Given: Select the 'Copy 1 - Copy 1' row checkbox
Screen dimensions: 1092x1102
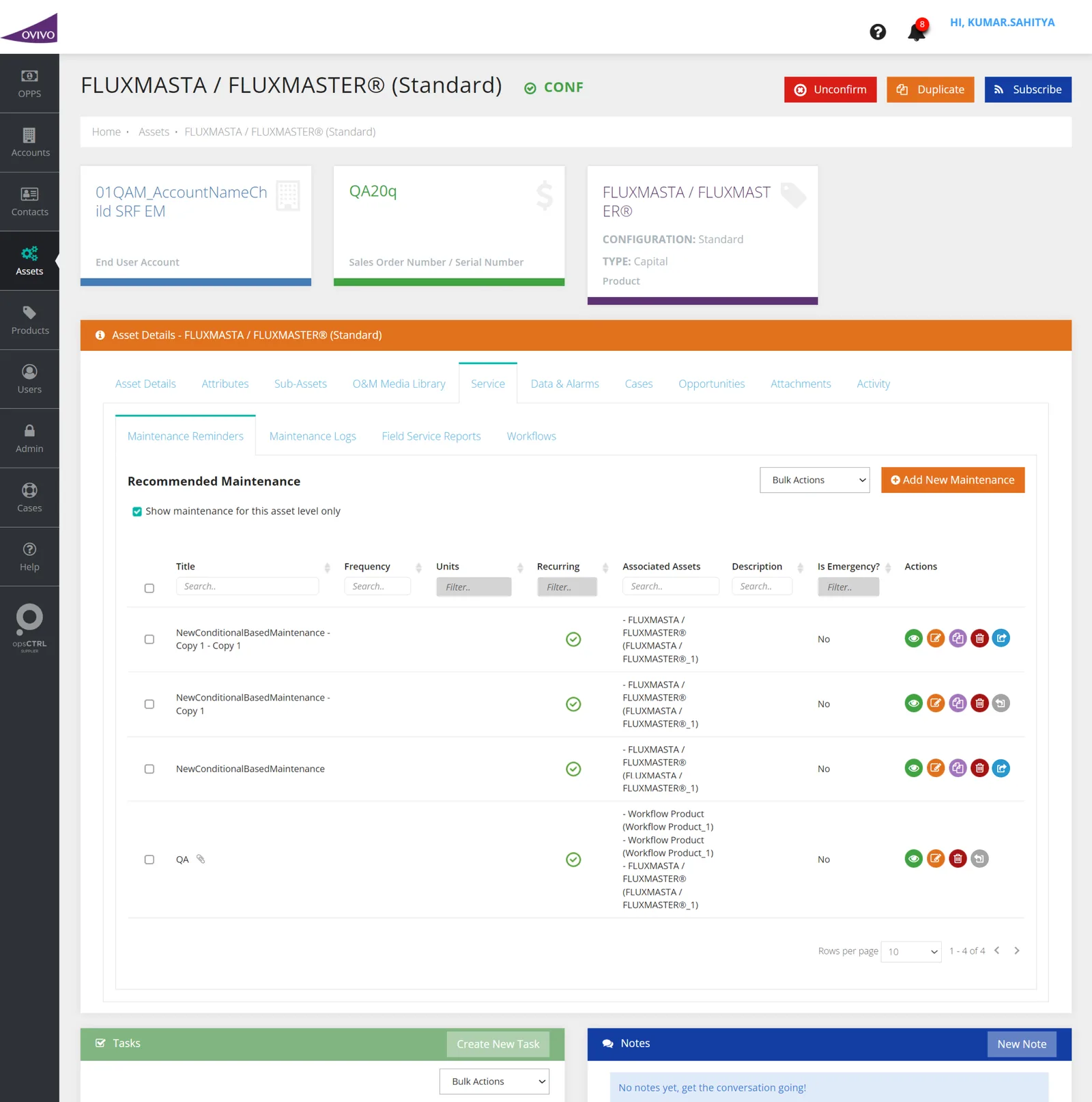Looking at the screenshot, I should pyautogui.click(x=149, y=639).
